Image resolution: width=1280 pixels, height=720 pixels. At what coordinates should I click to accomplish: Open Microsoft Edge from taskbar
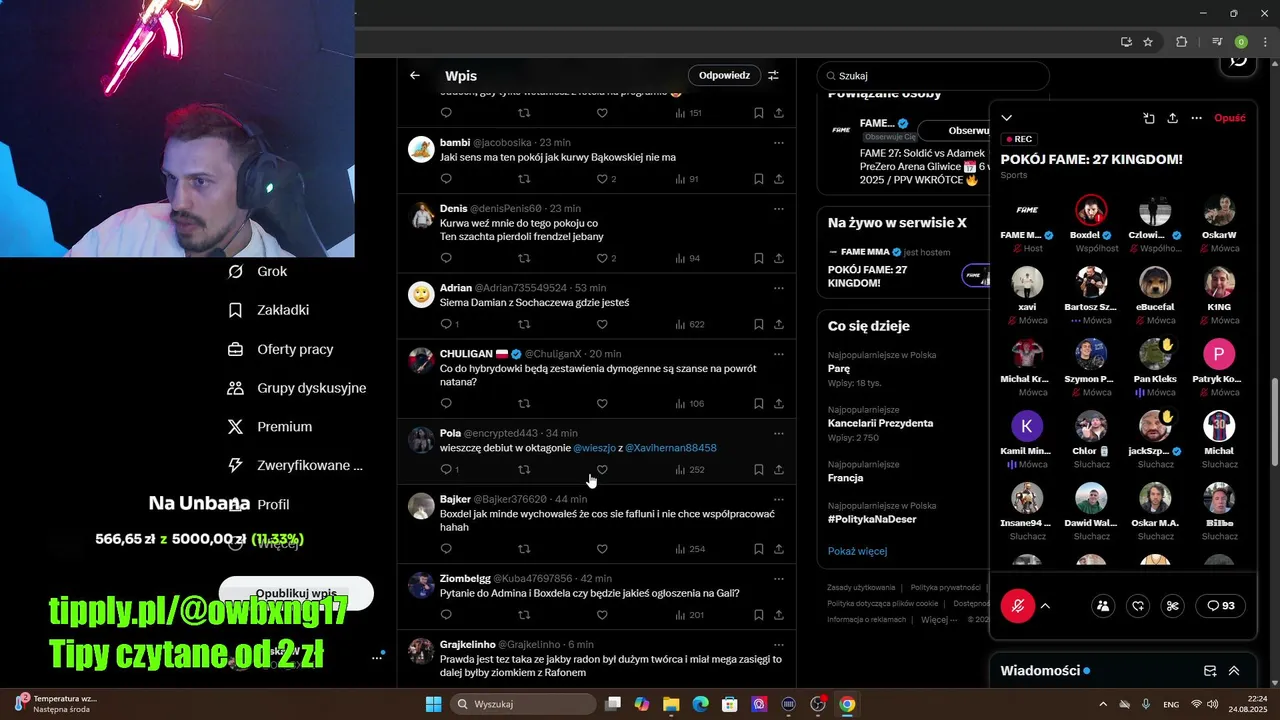point(701,704)
